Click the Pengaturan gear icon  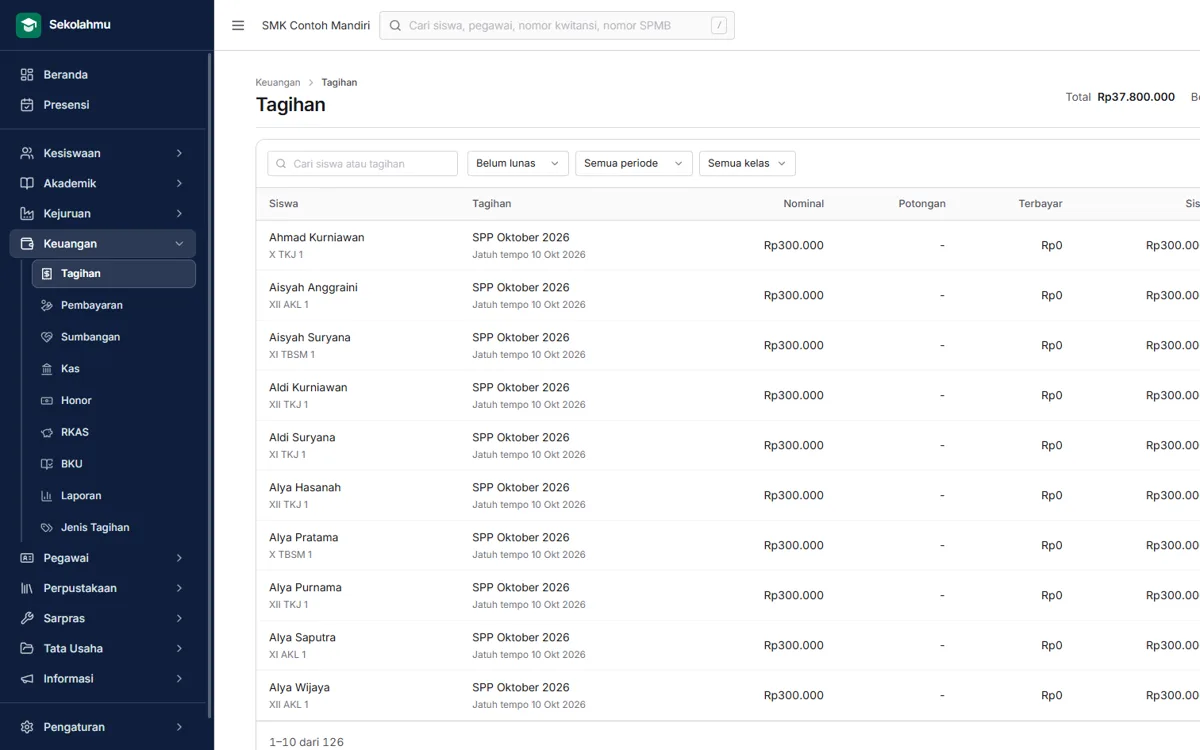pos(27,727)
